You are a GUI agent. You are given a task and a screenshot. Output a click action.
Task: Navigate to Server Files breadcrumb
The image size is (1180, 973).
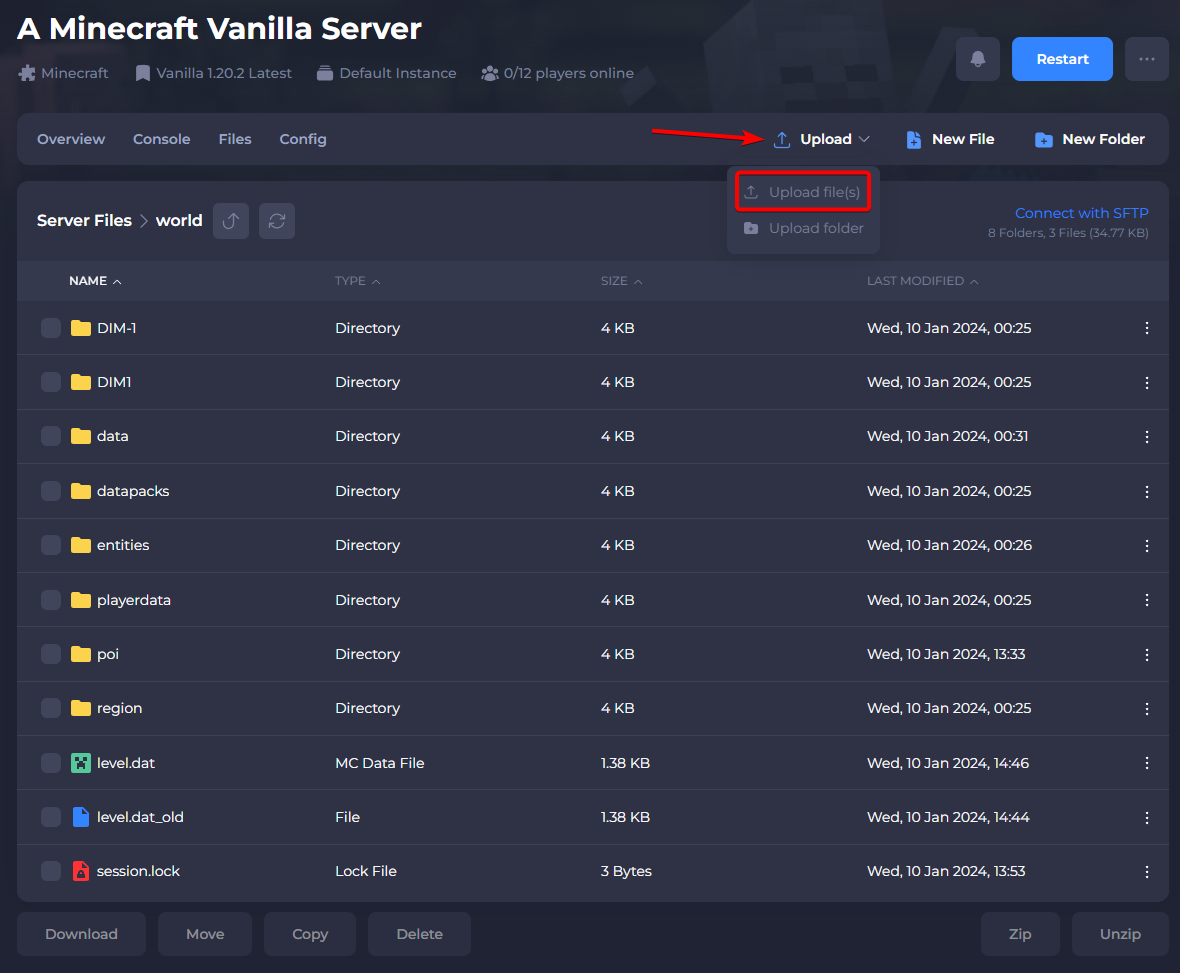point(84,220)
